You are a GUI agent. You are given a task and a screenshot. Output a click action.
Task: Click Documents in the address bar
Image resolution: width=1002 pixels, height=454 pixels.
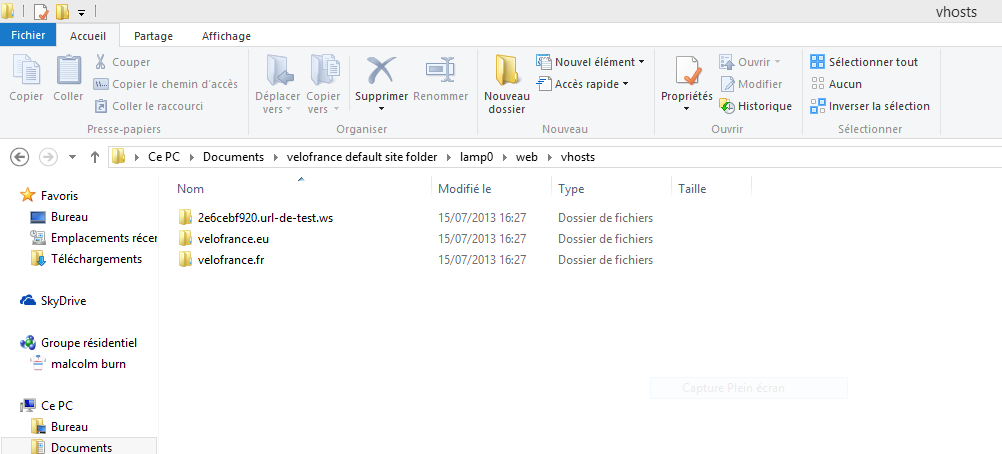coord(233,157)
